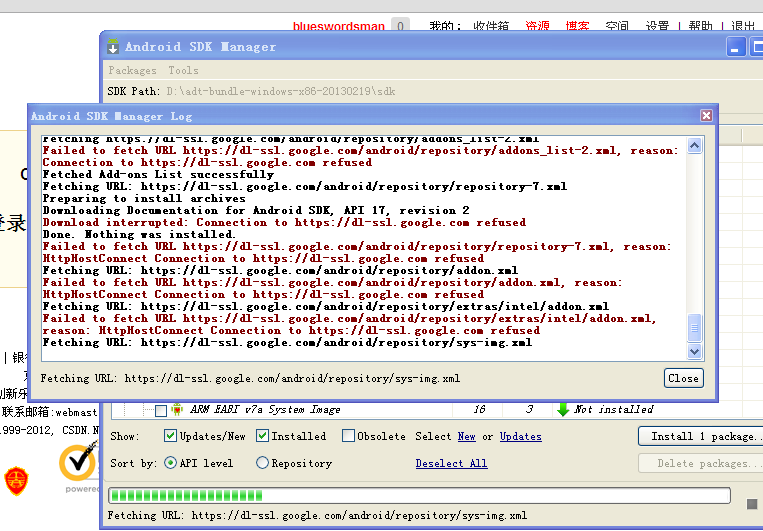Click the Close button in the log dialog
Screen dimensions: 763x531
coord(683,378)
